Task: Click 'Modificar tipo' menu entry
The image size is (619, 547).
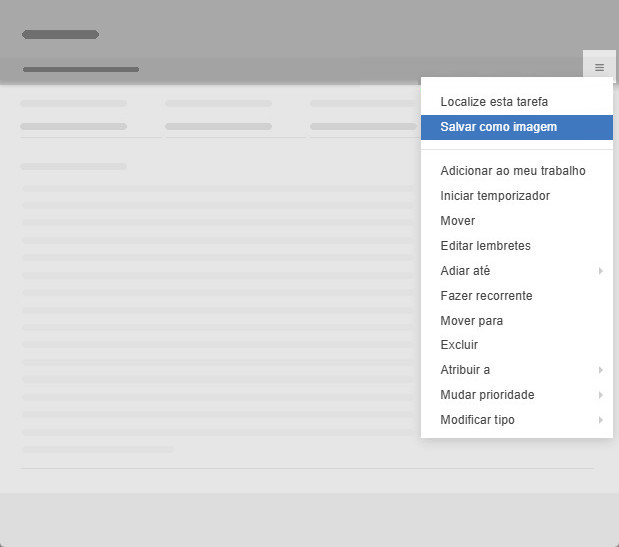Action: point(517,420)
